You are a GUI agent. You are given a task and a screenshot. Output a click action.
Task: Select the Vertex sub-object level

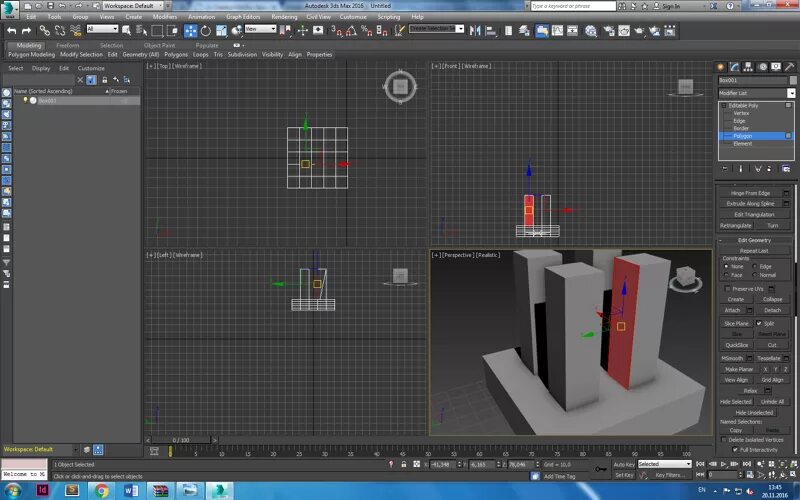click(x=741, y=113)
